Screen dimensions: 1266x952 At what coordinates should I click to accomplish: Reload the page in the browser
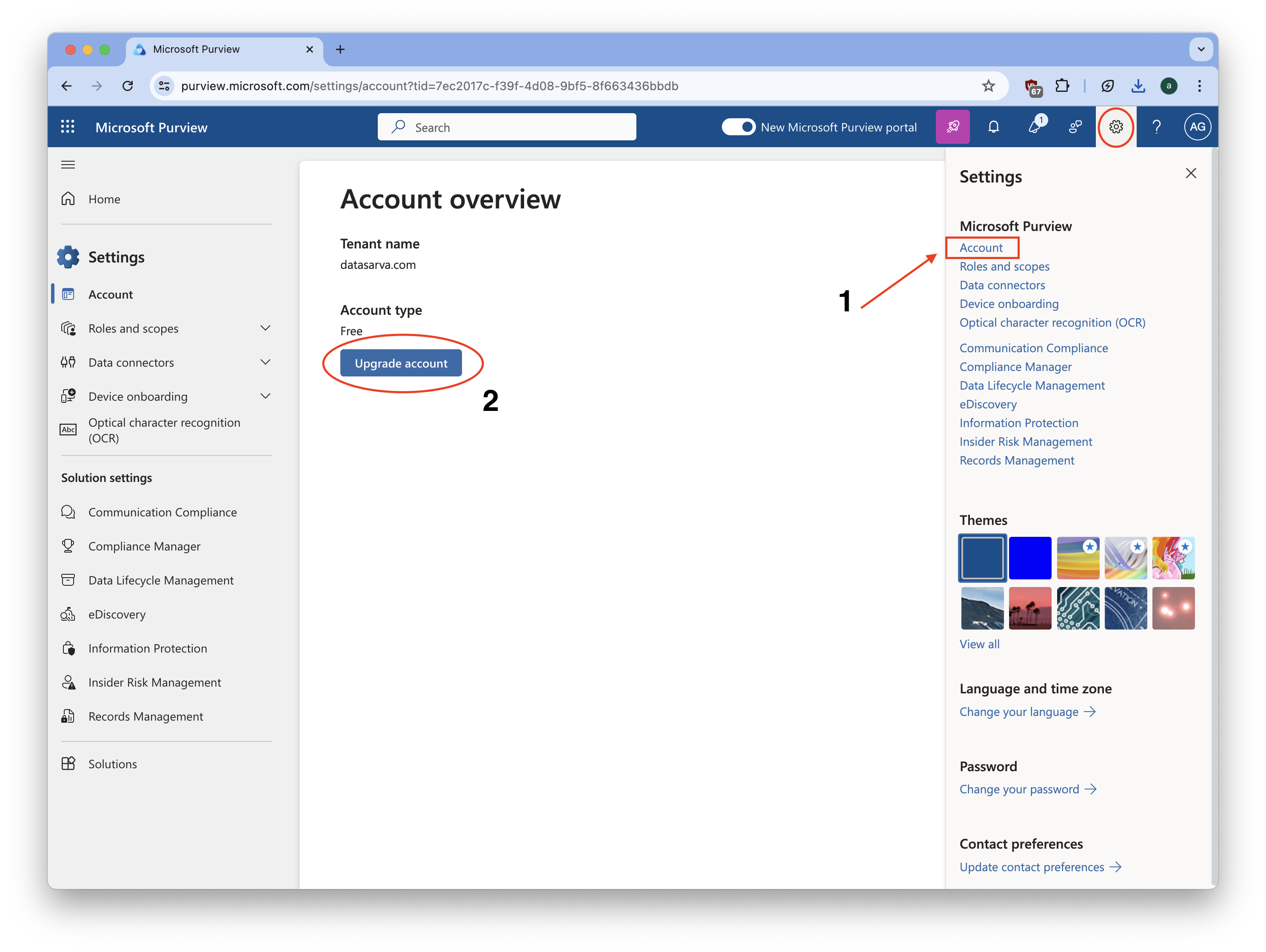(128, 86)
